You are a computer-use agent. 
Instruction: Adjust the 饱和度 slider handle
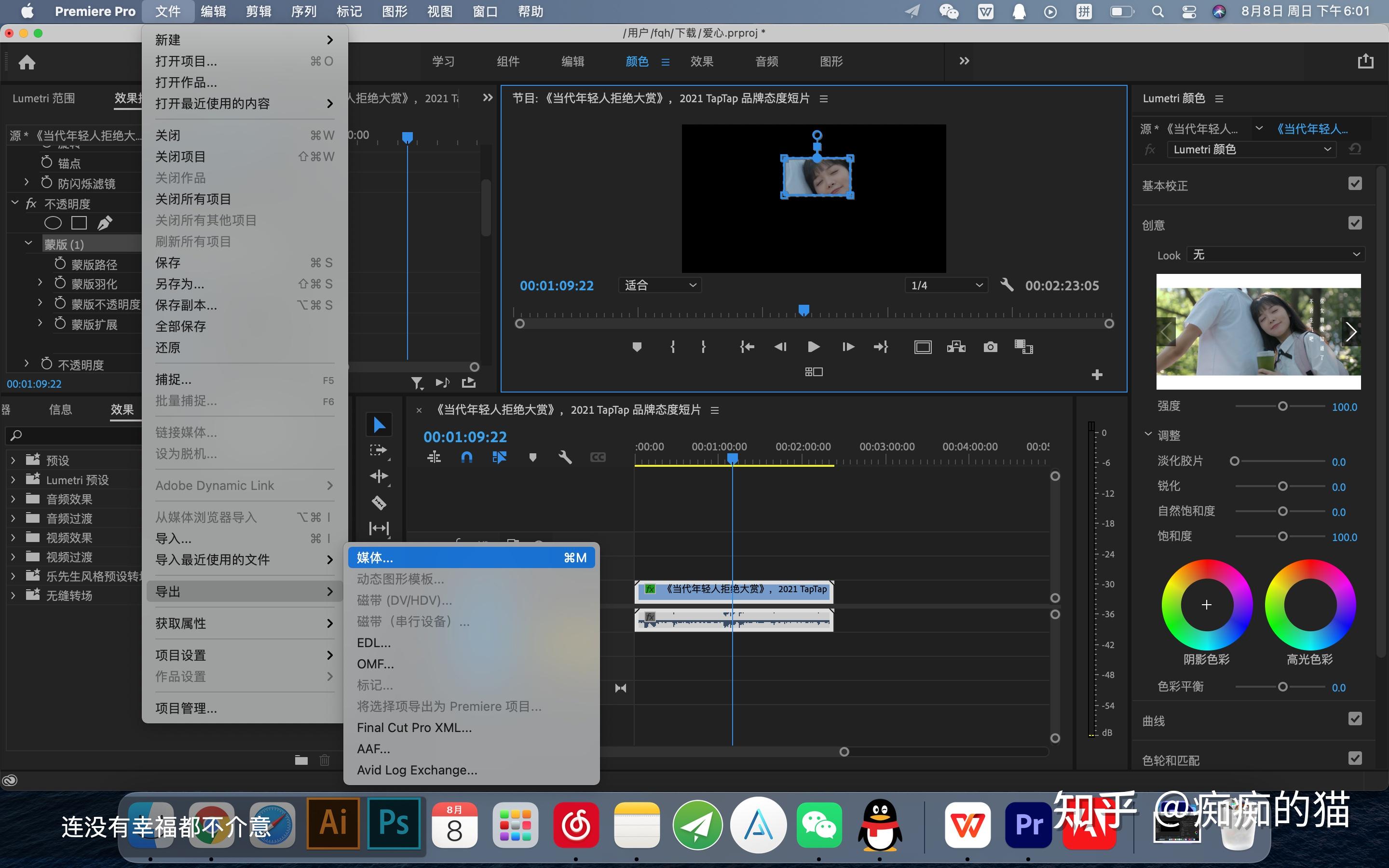[1282, 536]
